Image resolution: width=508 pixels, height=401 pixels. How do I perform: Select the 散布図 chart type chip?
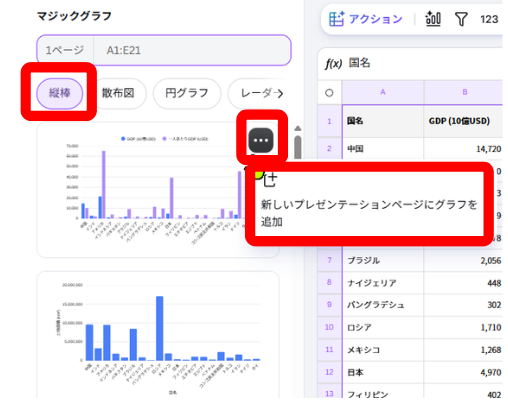[x=118, y=93]
